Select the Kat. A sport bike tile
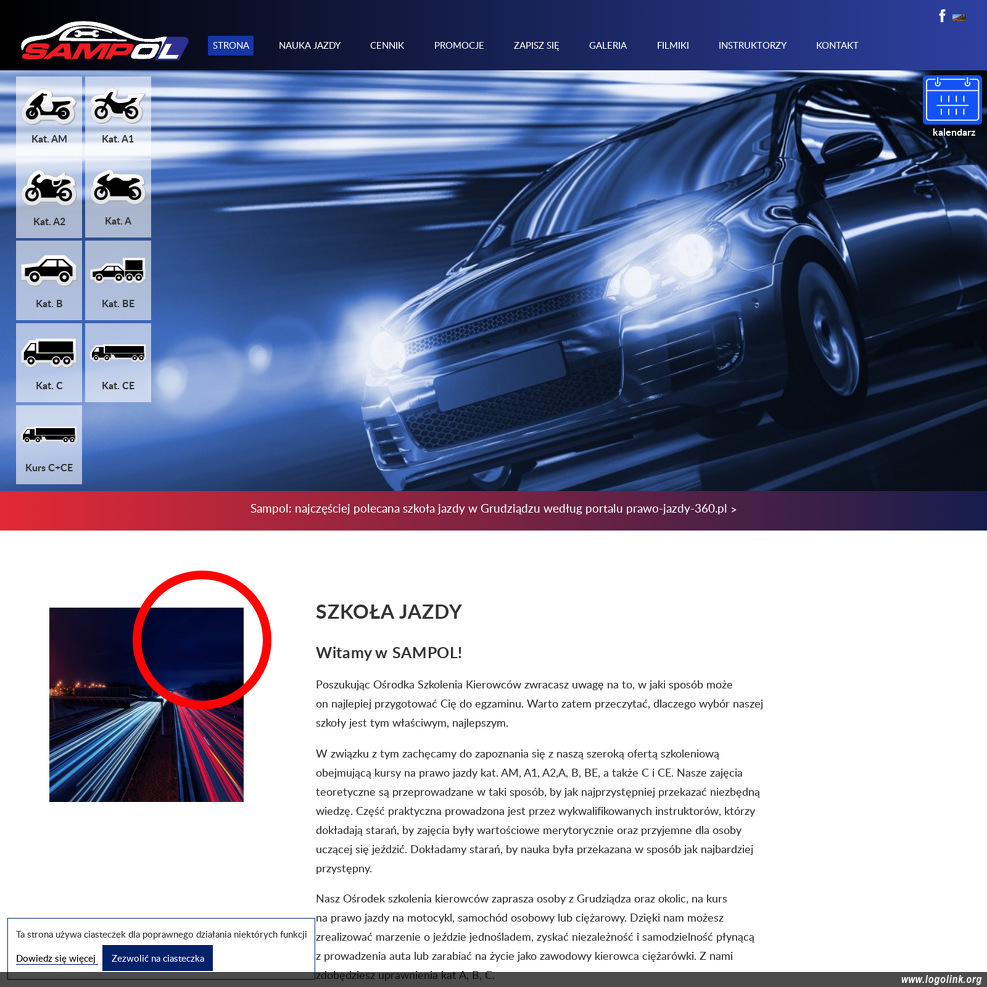 point(118,198)
